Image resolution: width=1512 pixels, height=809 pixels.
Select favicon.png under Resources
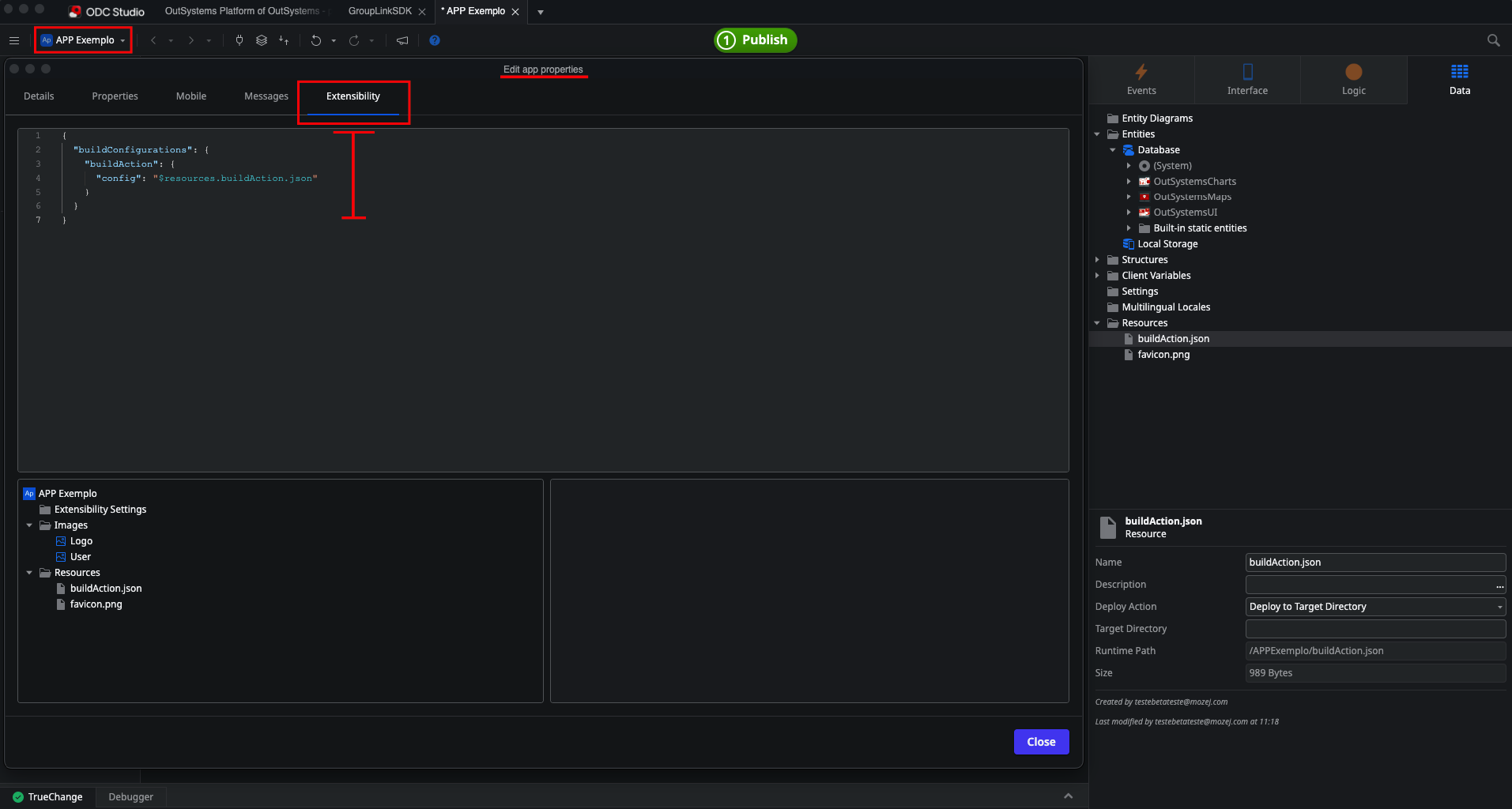[1163, 354]
